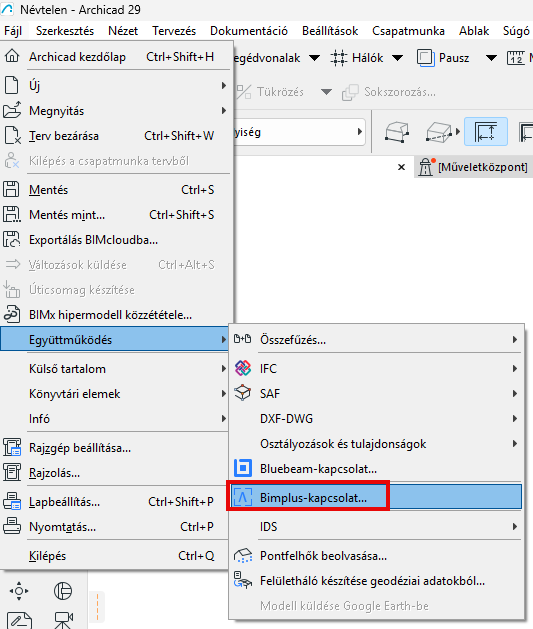Click the Mentés mint save-as icon
Viewport: 533px width, 629px height.
(x=12, y=214)
